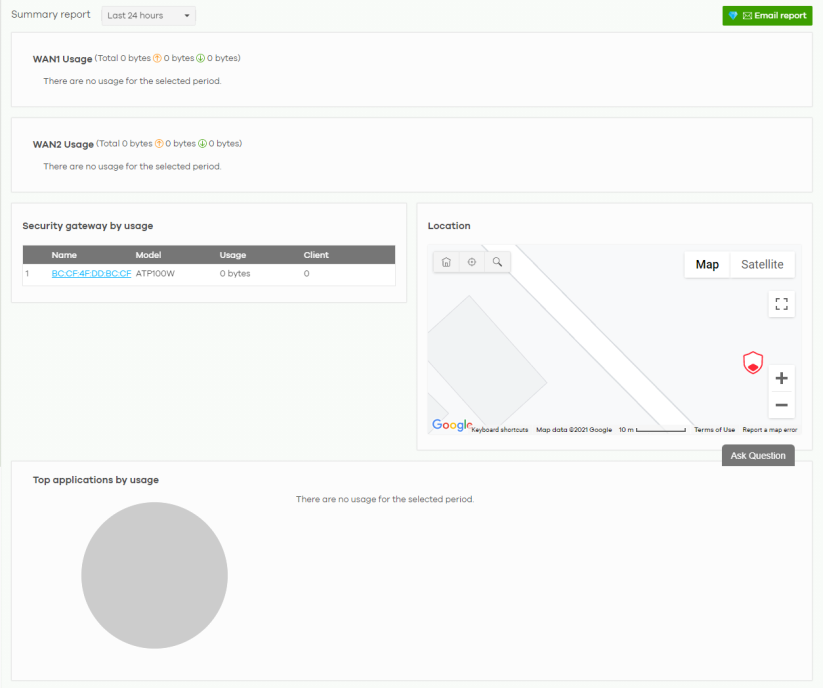Select the Map view tab
Viewport: 823px width, 688px height.
[707, 265]
